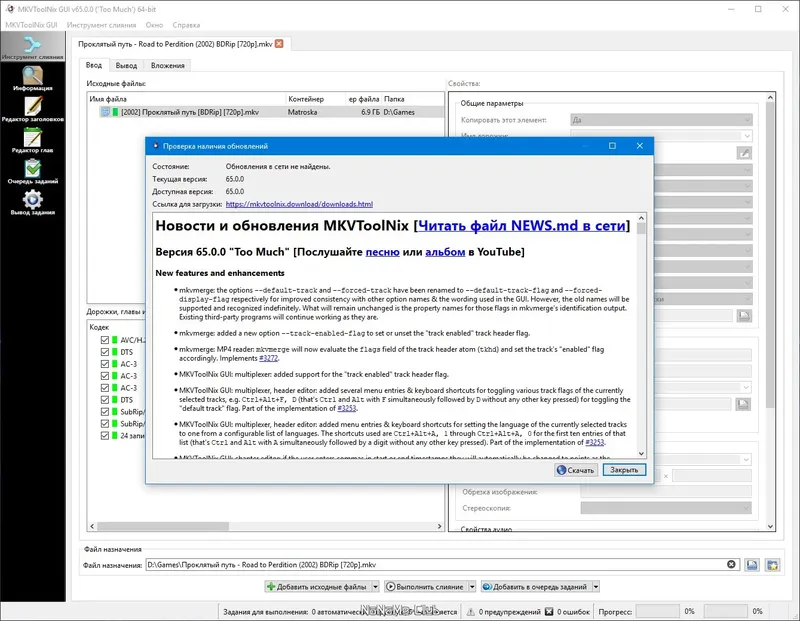Viewport: 800px width, 621px height.
Task: Switch to the Вложения tab
Action: coord(167,65)
